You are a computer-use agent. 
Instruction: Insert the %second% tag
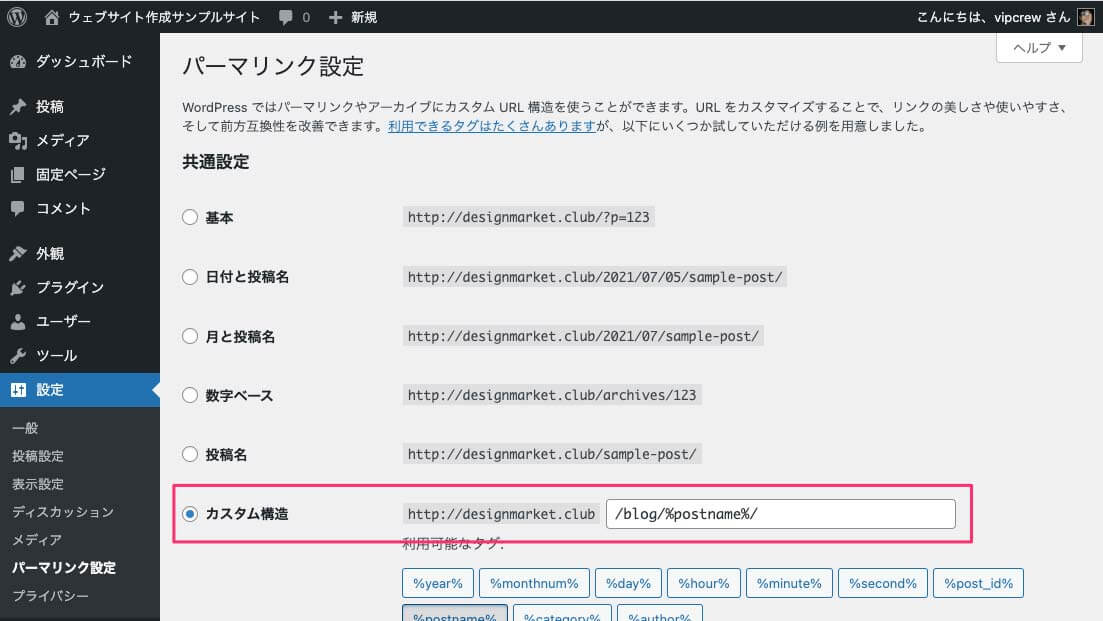(x=883, y=583)
